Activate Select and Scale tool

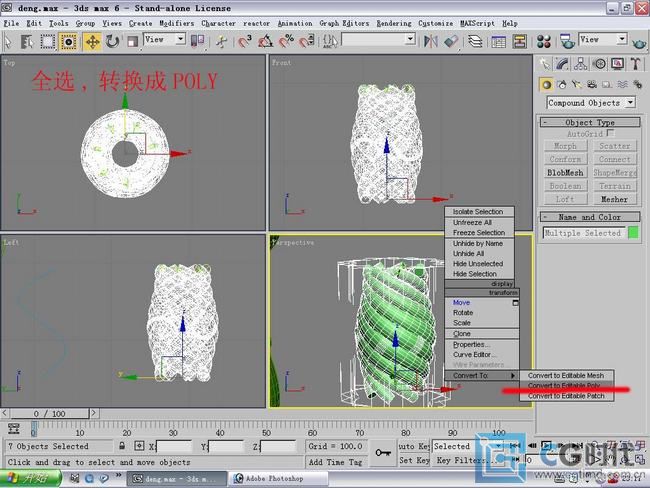(x=132, y=41)
